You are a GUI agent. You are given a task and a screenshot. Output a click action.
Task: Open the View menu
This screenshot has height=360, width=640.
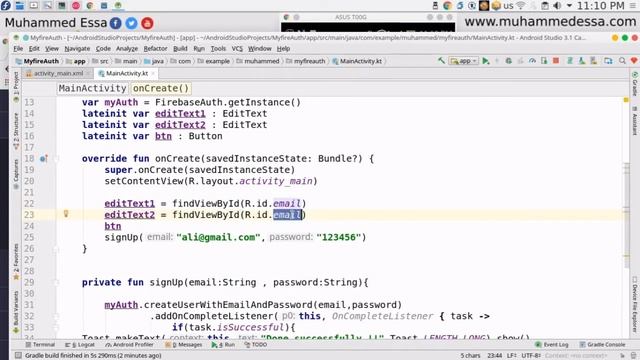point(52,49)
